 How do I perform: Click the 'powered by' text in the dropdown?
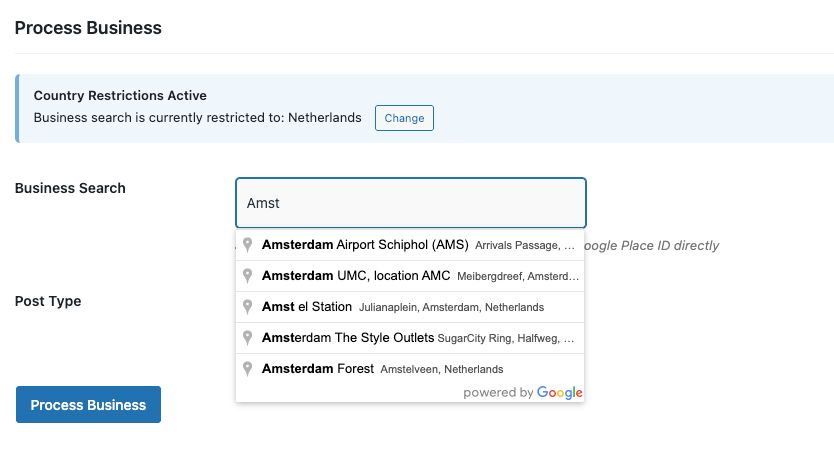[x=498, y=393]
